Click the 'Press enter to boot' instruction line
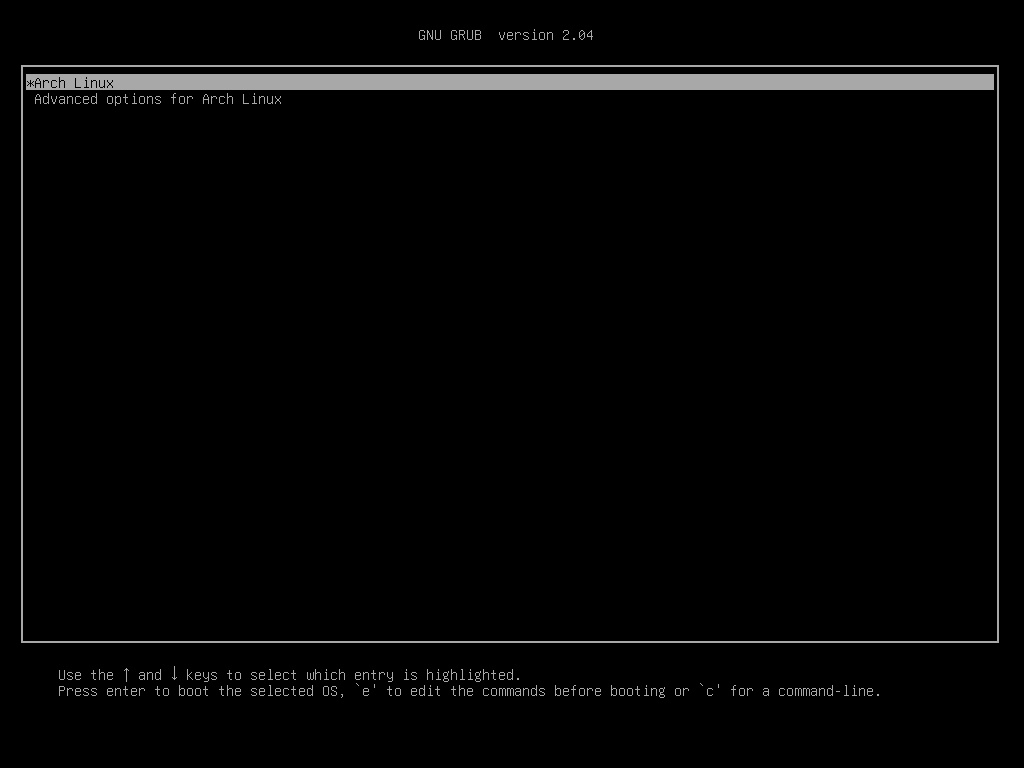This screenshot has width=1024, height=768. pyautogui.click(x=470, y=691)
